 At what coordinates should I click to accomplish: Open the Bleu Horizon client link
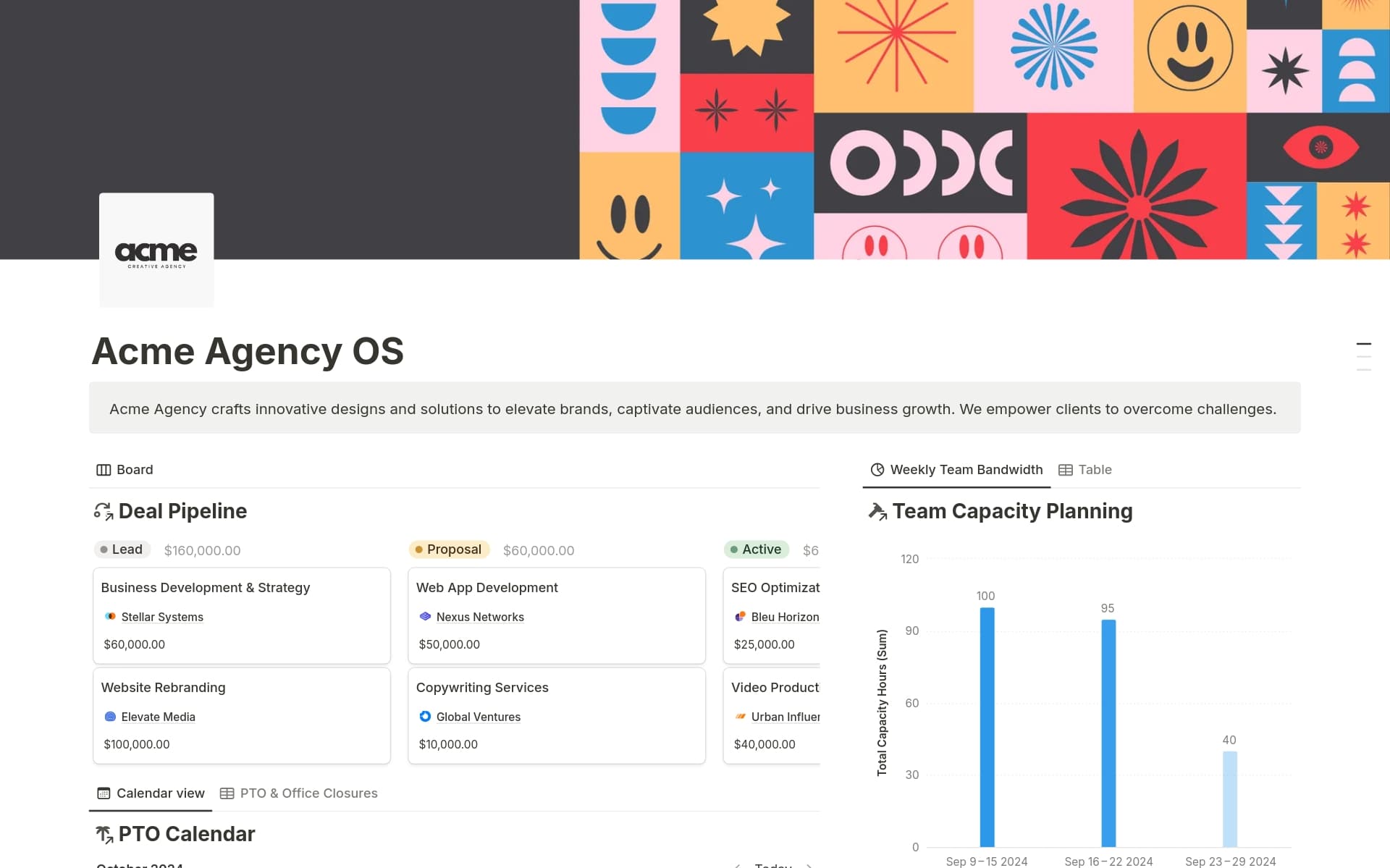click(x=785, y=617)
